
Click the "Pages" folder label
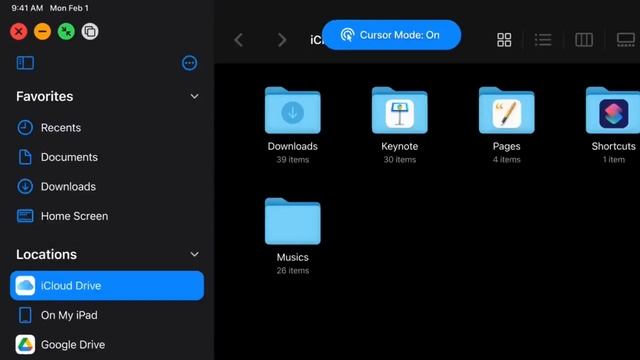[x=507, y=147]
